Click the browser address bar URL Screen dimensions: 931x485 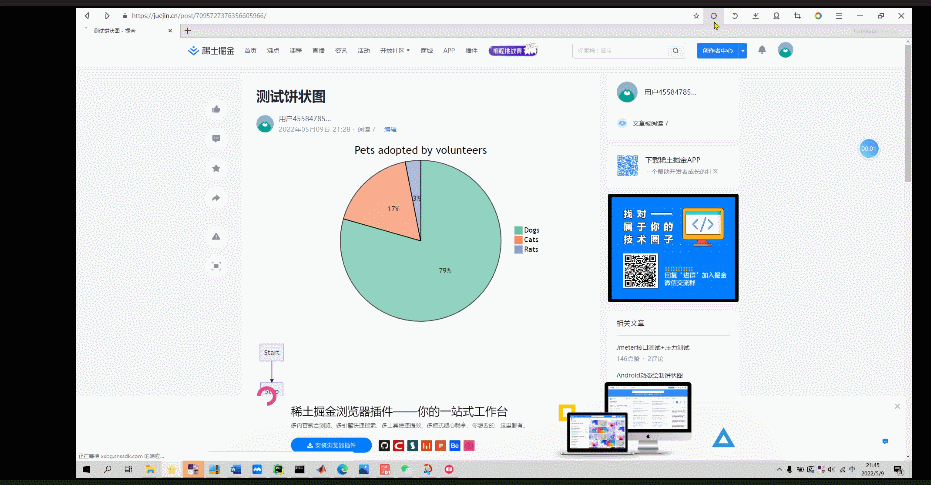click(x=198, y=16)
